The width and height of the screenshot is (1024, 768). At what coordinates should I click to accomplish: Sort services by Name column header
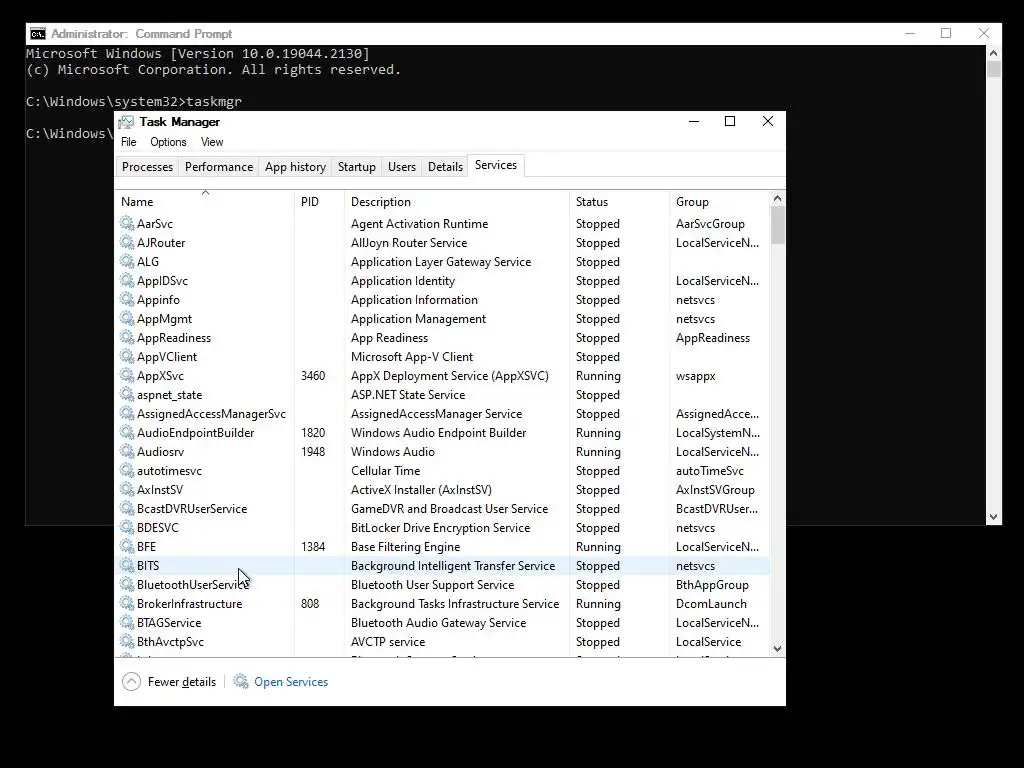click(x=204, y=202)
